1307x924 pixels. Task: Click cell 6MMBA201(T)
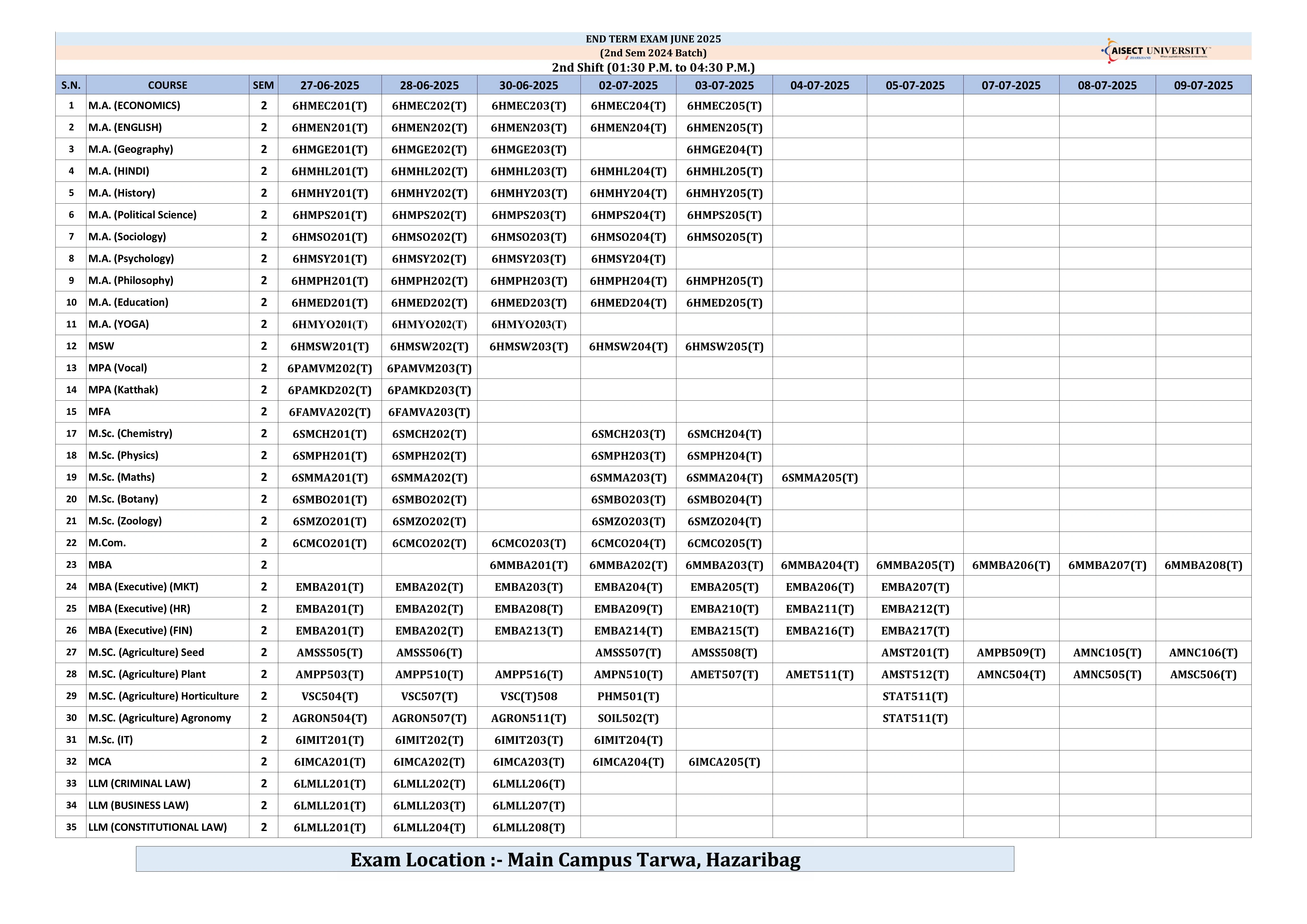(529, 565)
